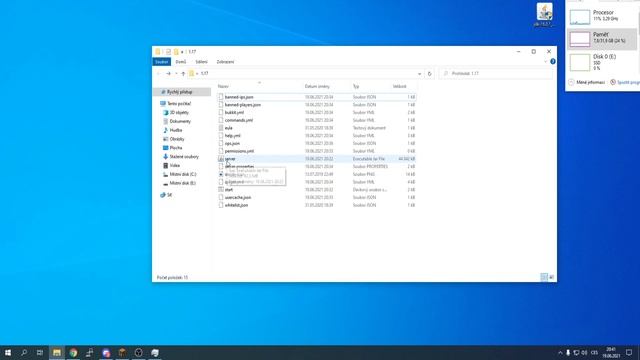This screenshot has height=360, width=640.
Task: Click File Explorer taskbar icon
Action: click(57, 353)
